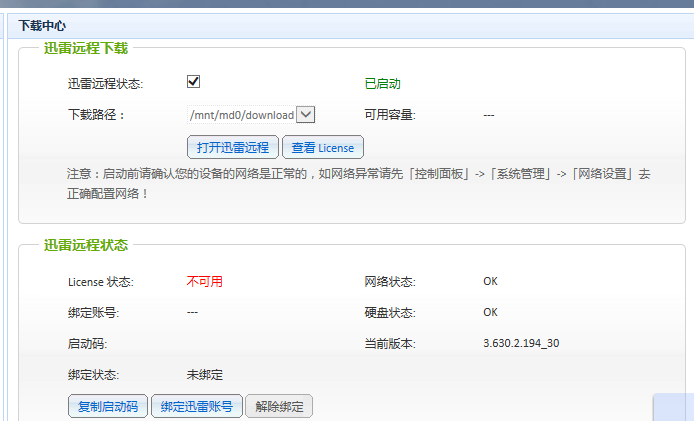694x421 pixels.
Task: Click the green 已启动 status text
Action: [x=382, y=83]
